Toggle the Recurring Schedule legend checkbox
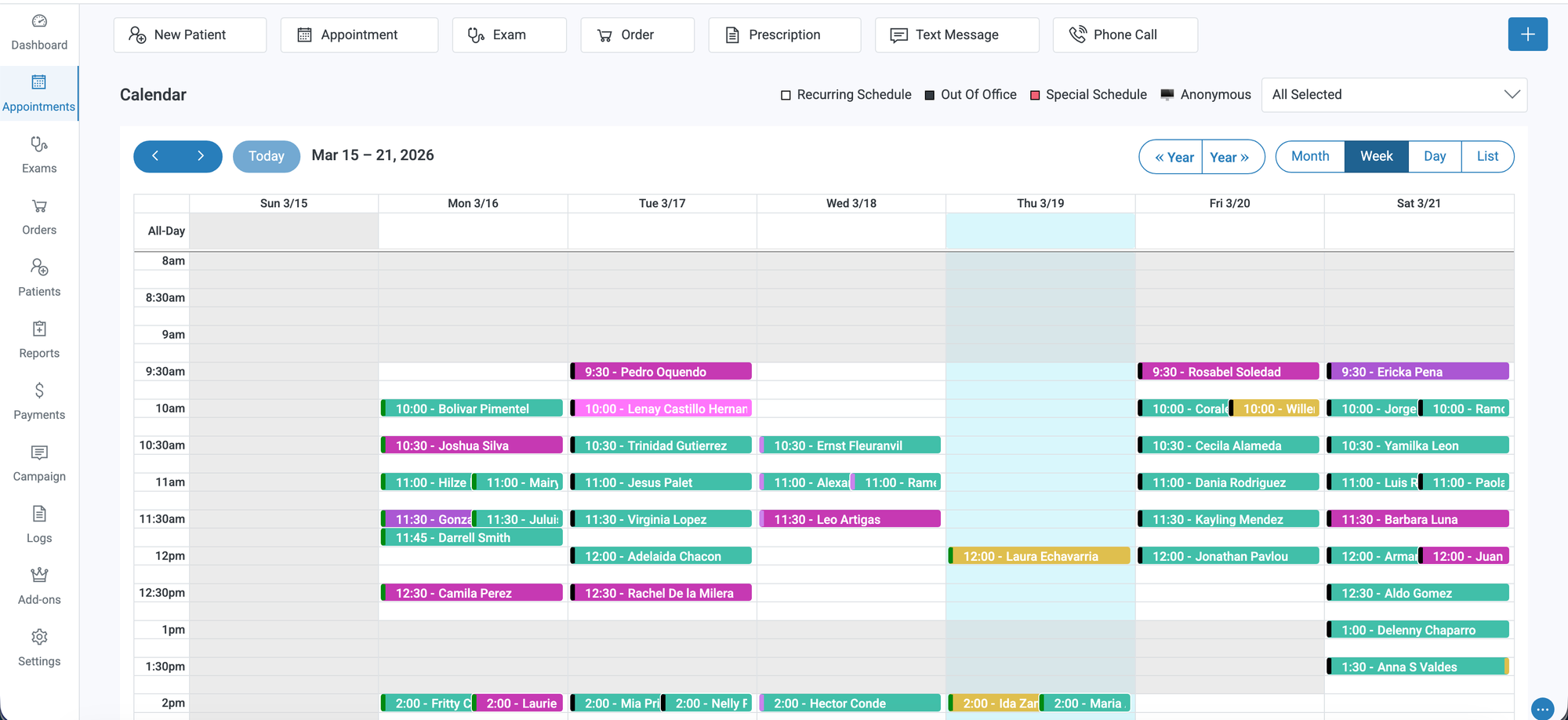 (x=786, y=95)
